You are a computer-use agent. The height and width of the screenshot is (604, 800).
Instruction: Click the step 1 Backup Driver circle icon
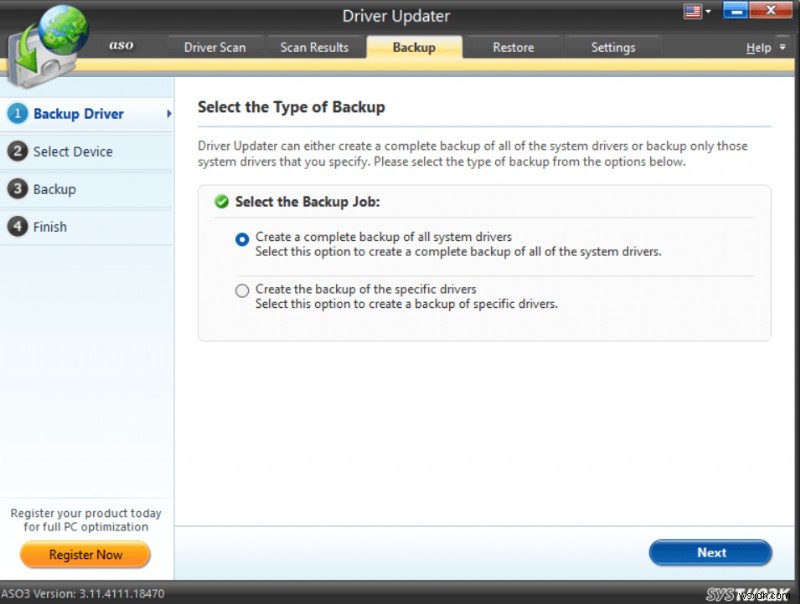point(18,113)
